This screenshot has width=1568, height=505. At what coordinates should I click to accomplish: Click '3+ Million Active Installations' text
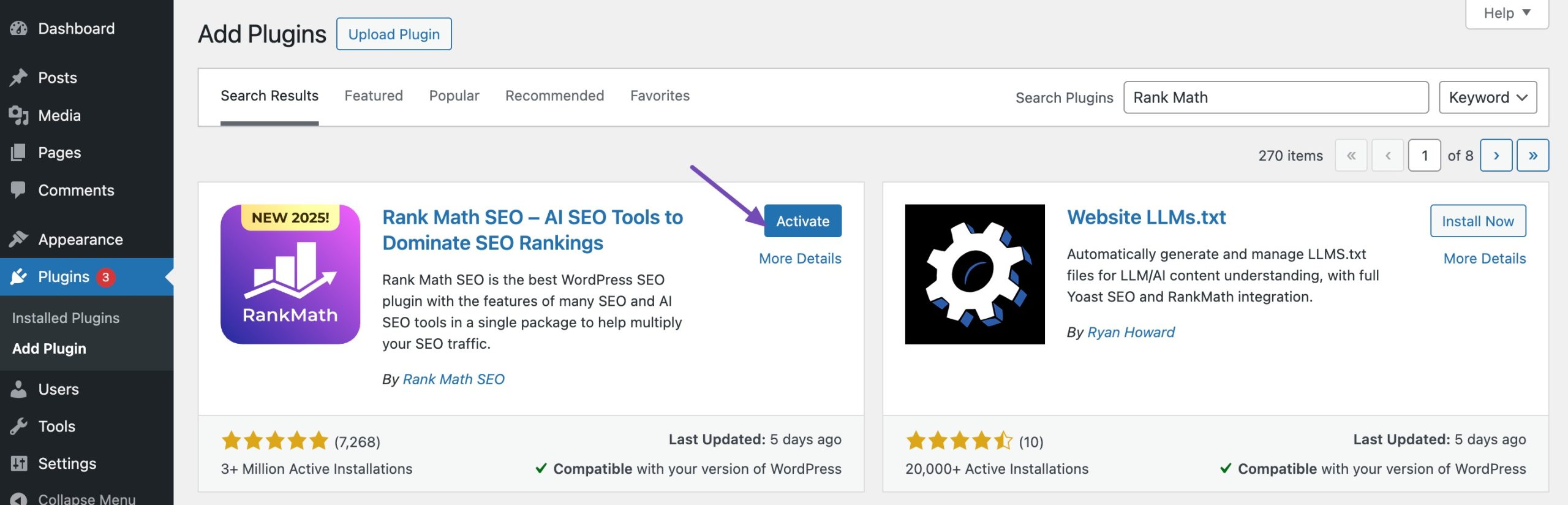click(317, 469)
